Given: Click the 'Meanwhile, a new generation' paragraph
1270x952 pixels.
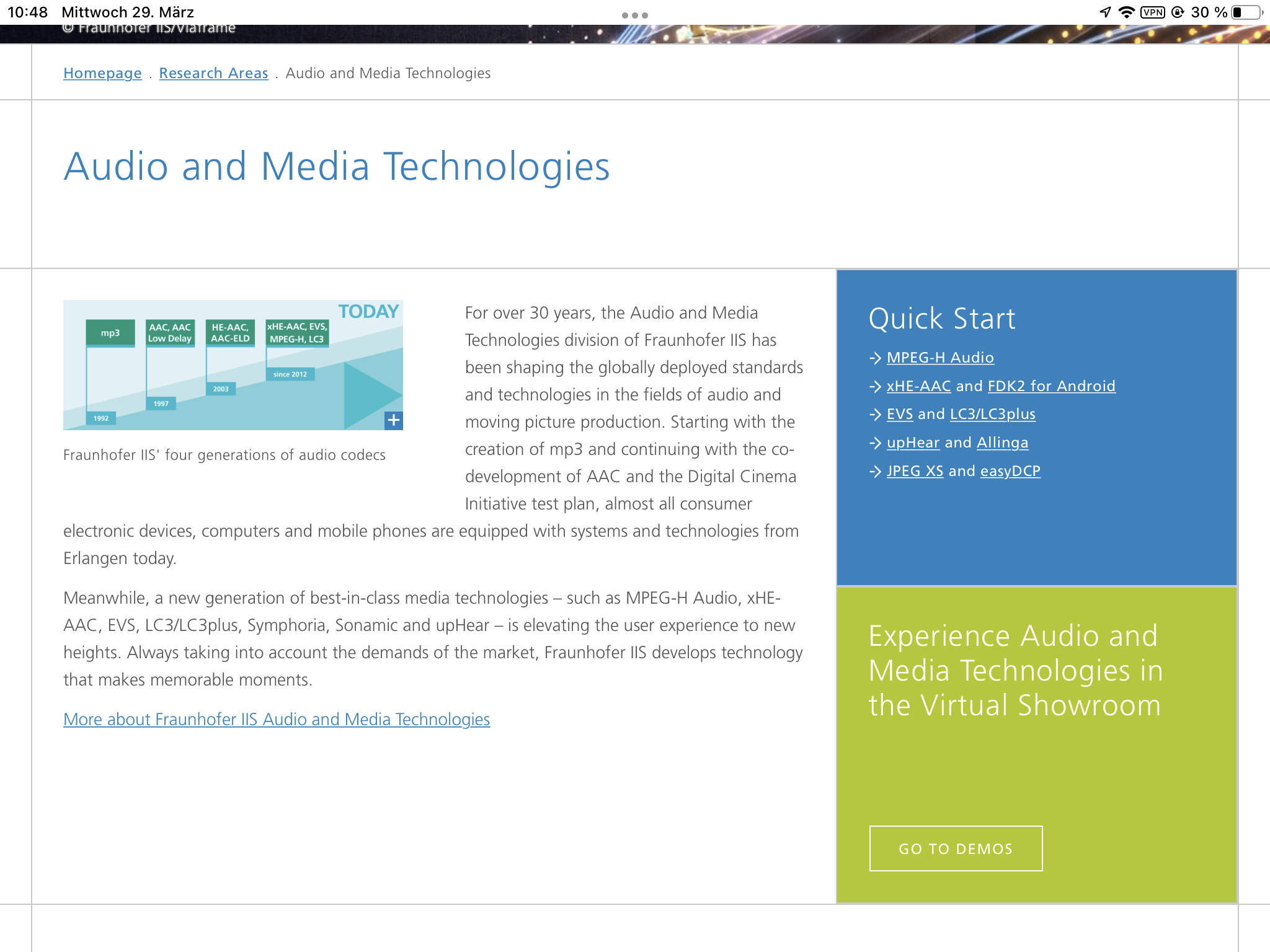Looking at the screenshot, I should click(x=433, y=638).
